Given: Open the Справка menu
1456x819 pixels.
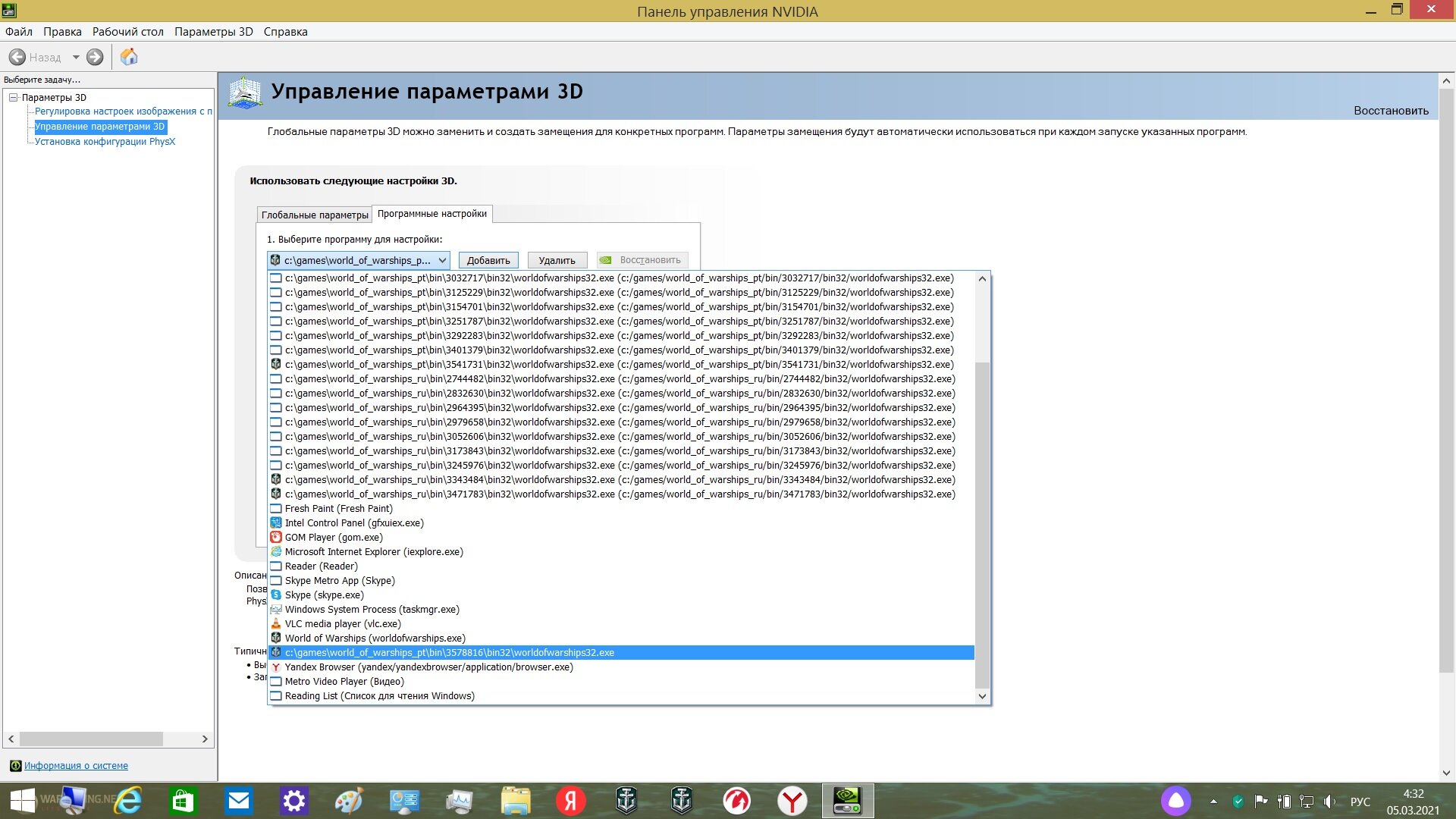Looking at the screenshot, I should click(x=286, y=32).
